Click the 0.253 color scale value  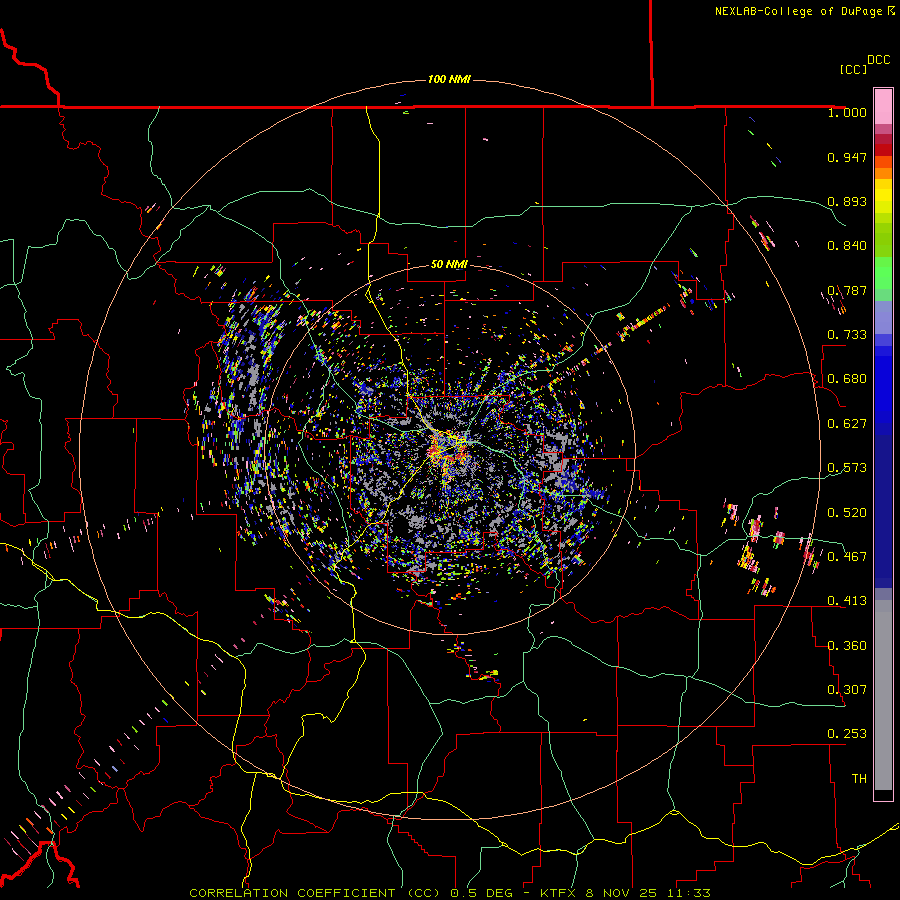tap(847, 734)
